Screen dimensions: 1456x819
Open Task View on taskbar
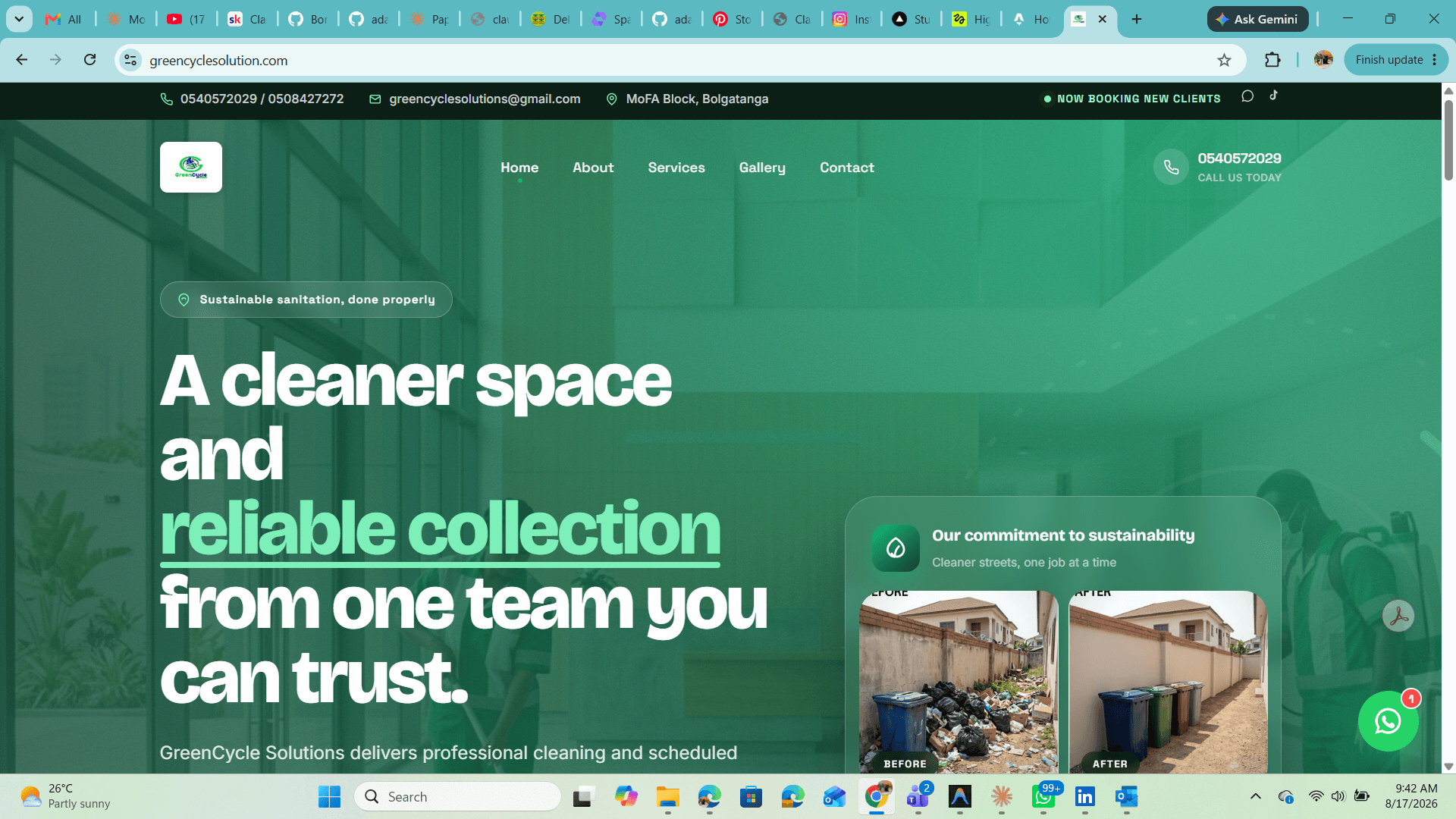click(x=582, y=796)
